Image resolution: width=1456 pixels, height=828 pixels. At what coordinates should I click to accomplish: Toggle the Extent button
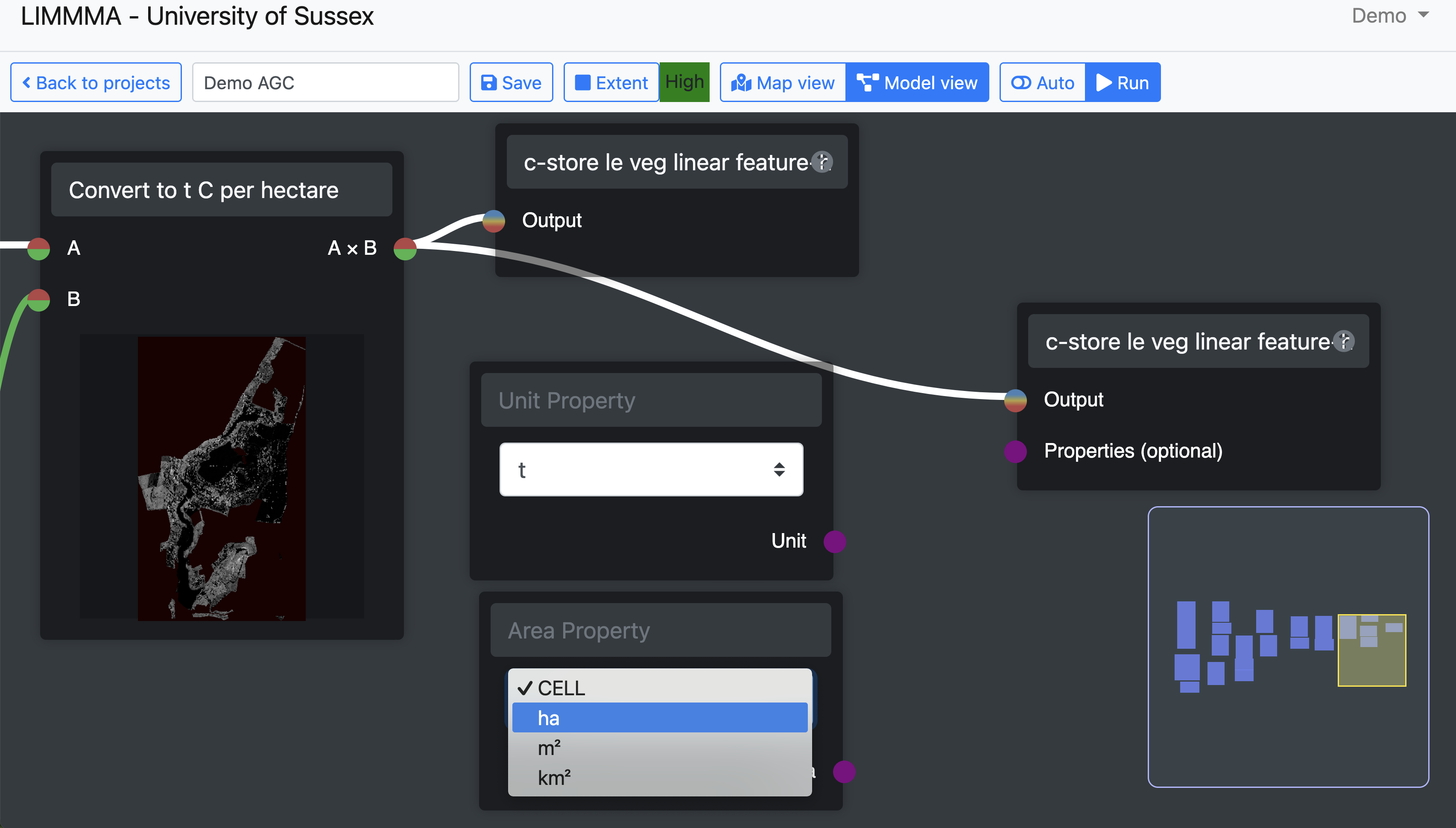611,82
